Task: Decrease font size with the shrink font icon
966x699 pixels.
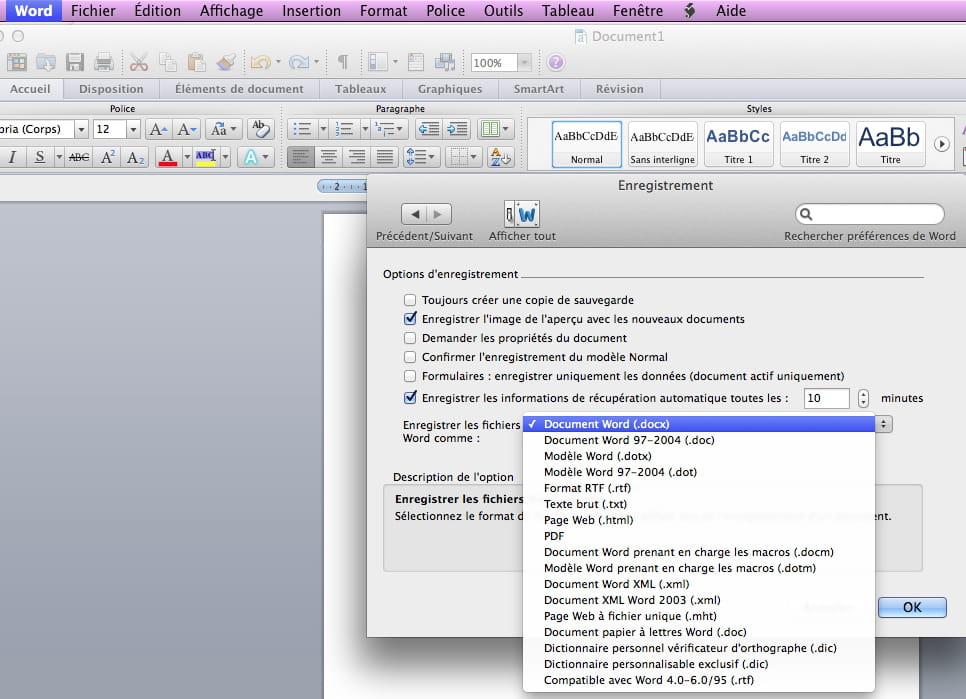Action: (186, 129)
